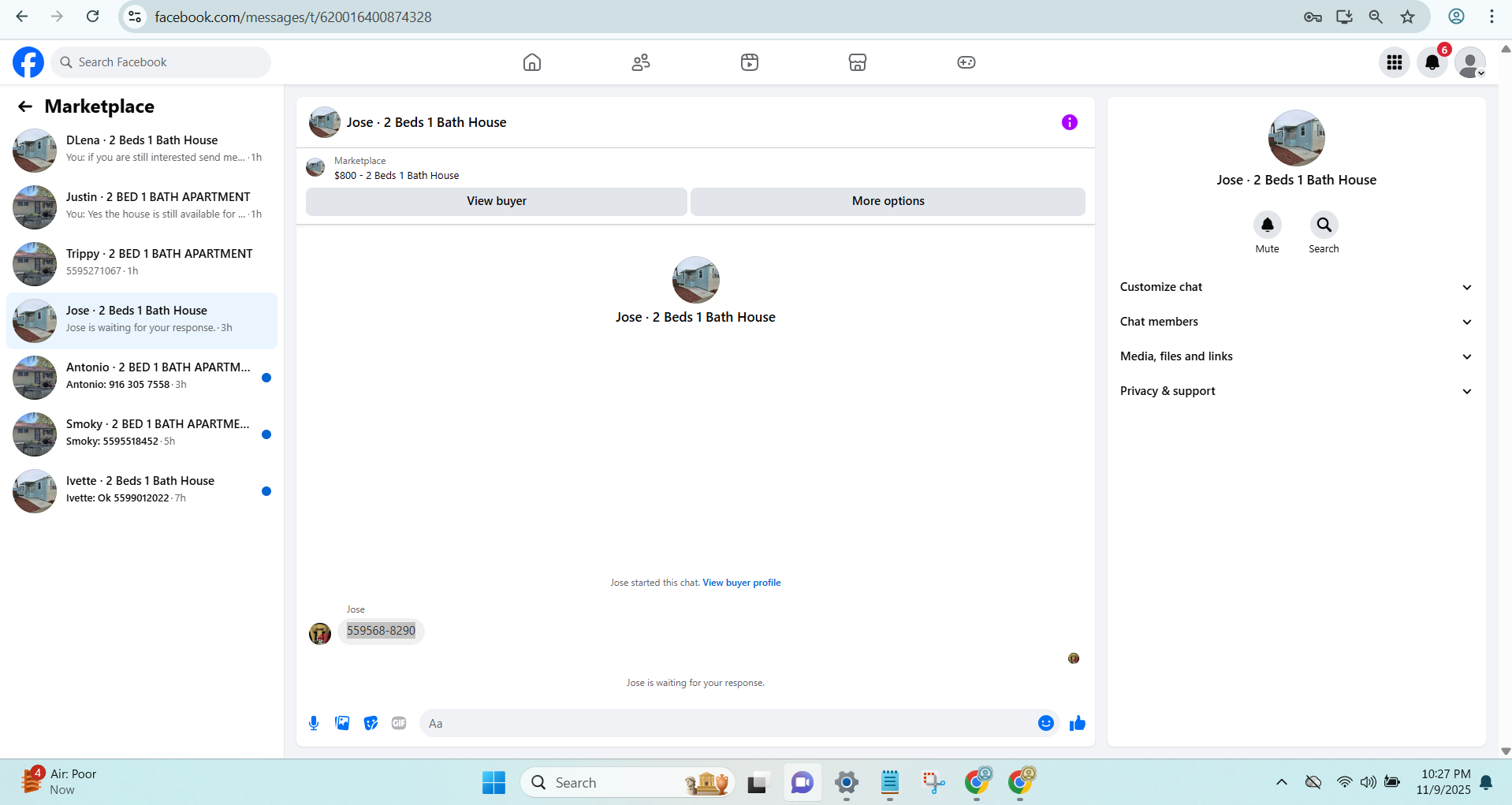
Task: Open Antonio's unread apartment chat
Action: coord(142,377)
